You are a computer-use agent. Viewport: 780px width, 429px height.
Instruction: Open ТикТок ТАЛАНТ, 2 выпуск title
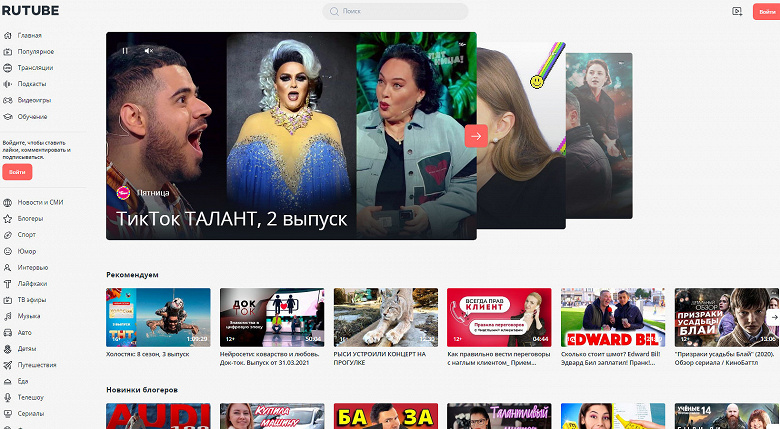tap(231, 219)
